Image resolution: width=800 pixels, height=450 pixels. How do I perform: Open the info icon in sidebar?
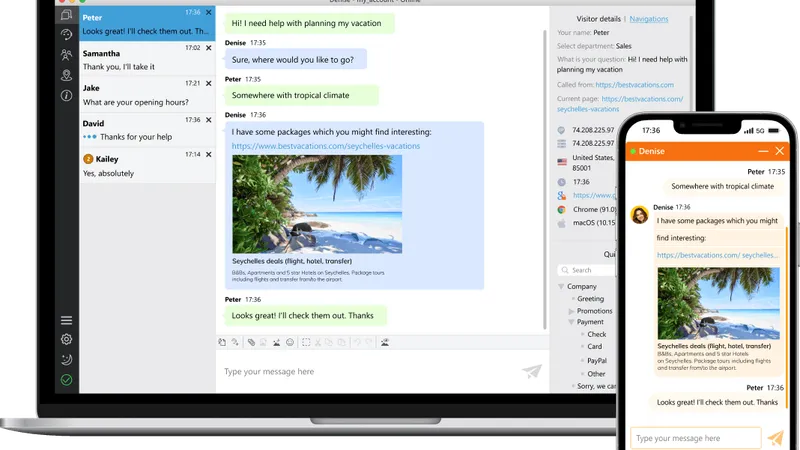(66, 95)
